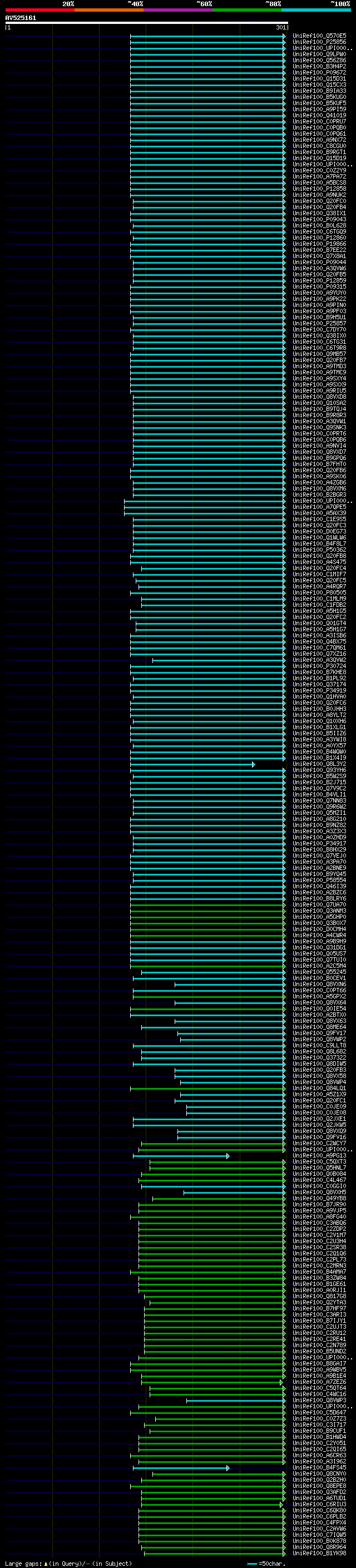Click the white query sequence bar
356x1568 pixels.
coord(146,22)
